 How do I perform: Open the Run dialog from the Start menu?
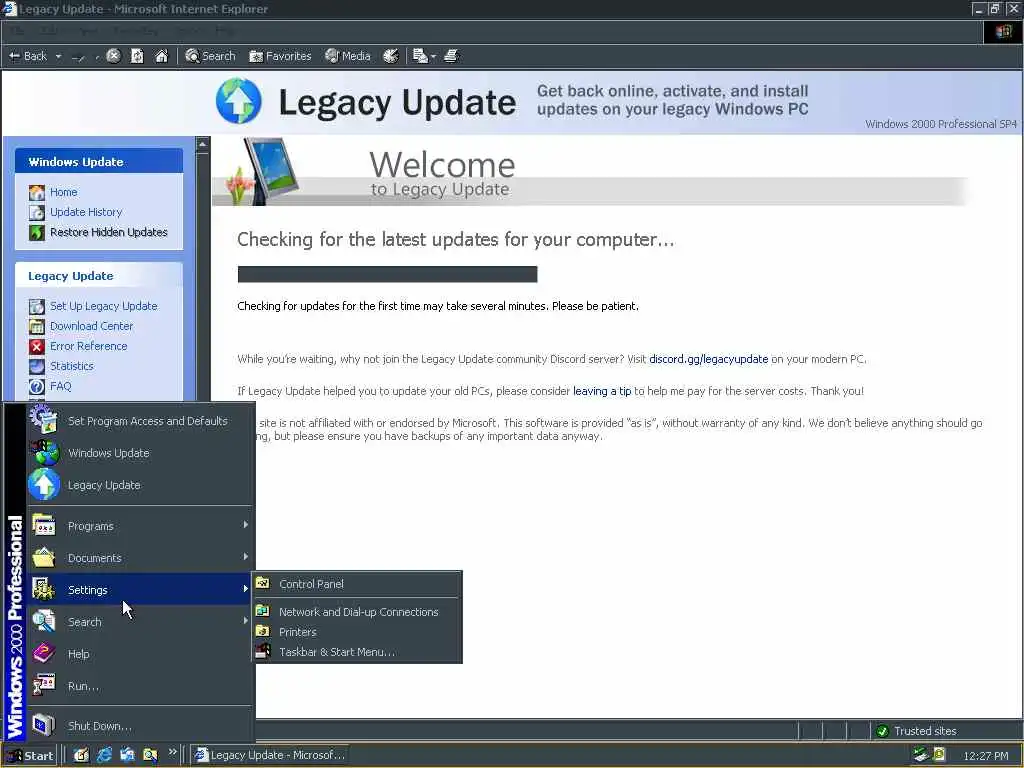140,686
